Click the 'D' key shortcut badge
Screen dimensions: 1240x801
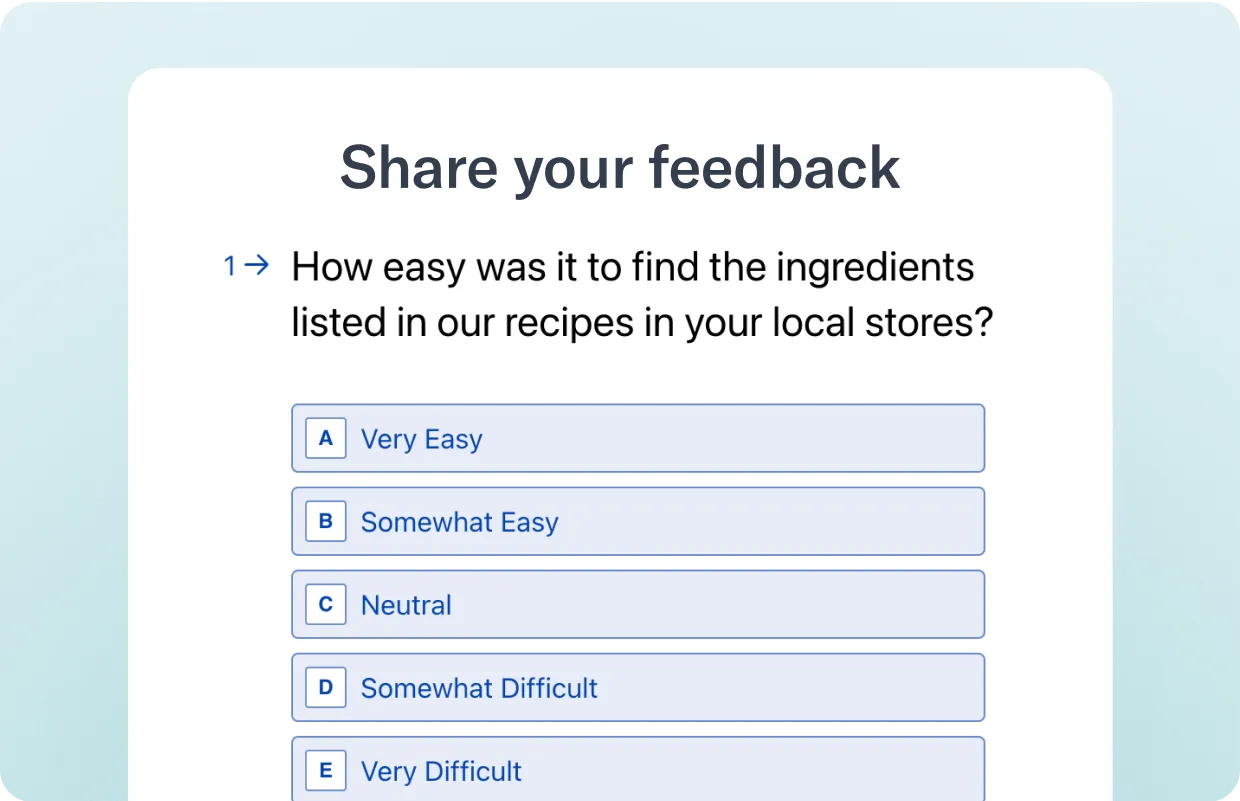325,687
